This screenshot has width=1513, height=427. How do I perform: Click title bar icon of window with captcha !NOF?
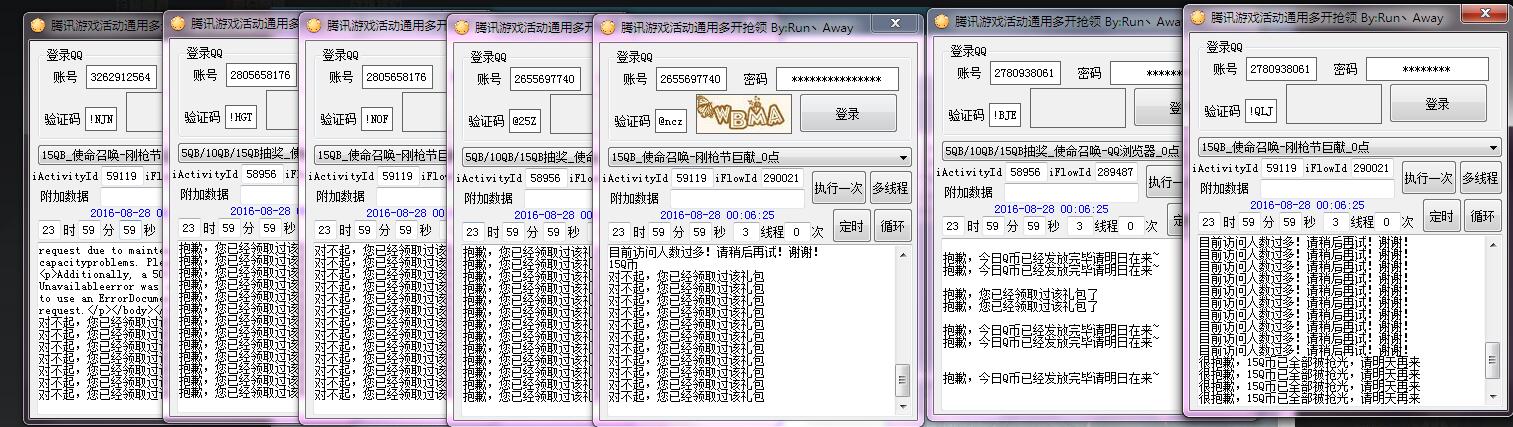point(315,23)
